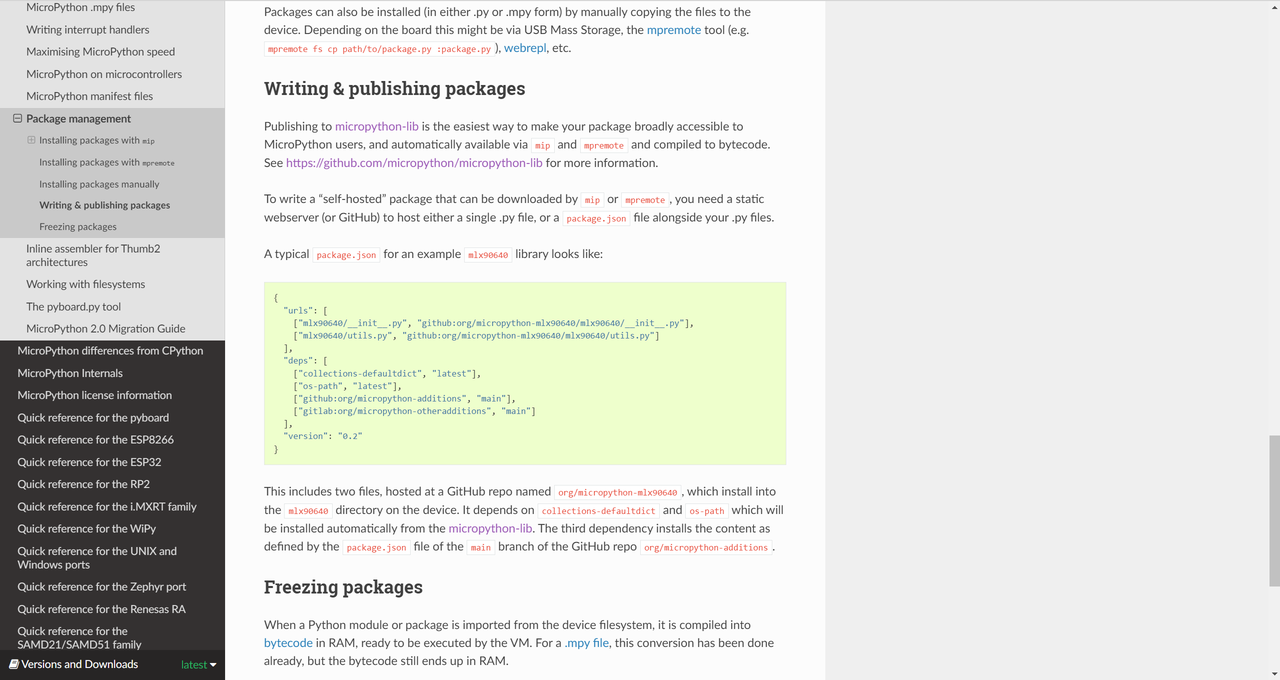This screenshot has height=680, width=1280.
Task: Click the webrepl link
Action: 525,47
